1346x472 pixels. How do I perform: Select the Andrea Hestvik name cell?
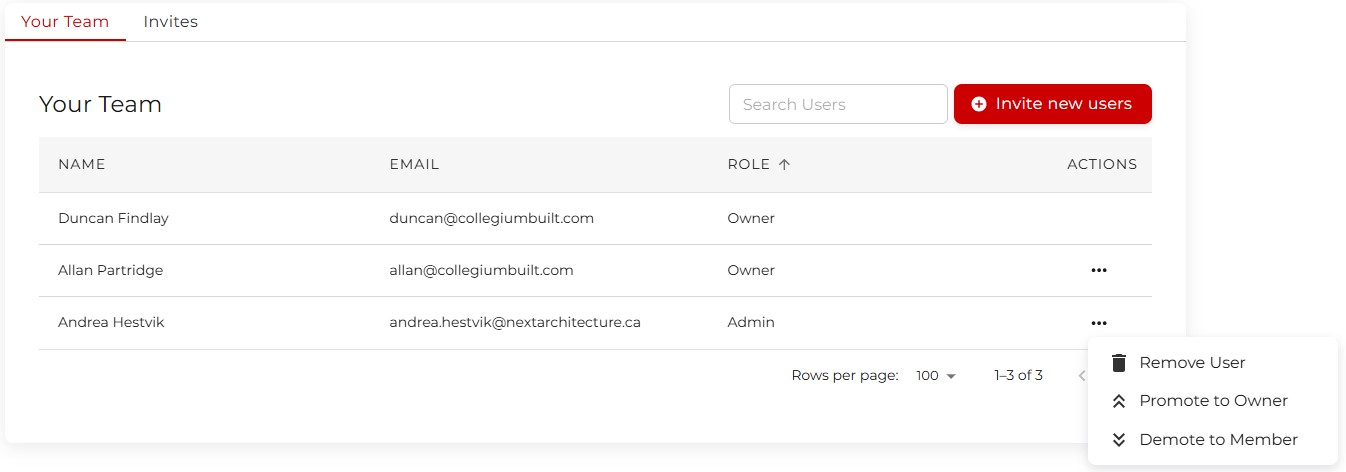click(113, 322)
